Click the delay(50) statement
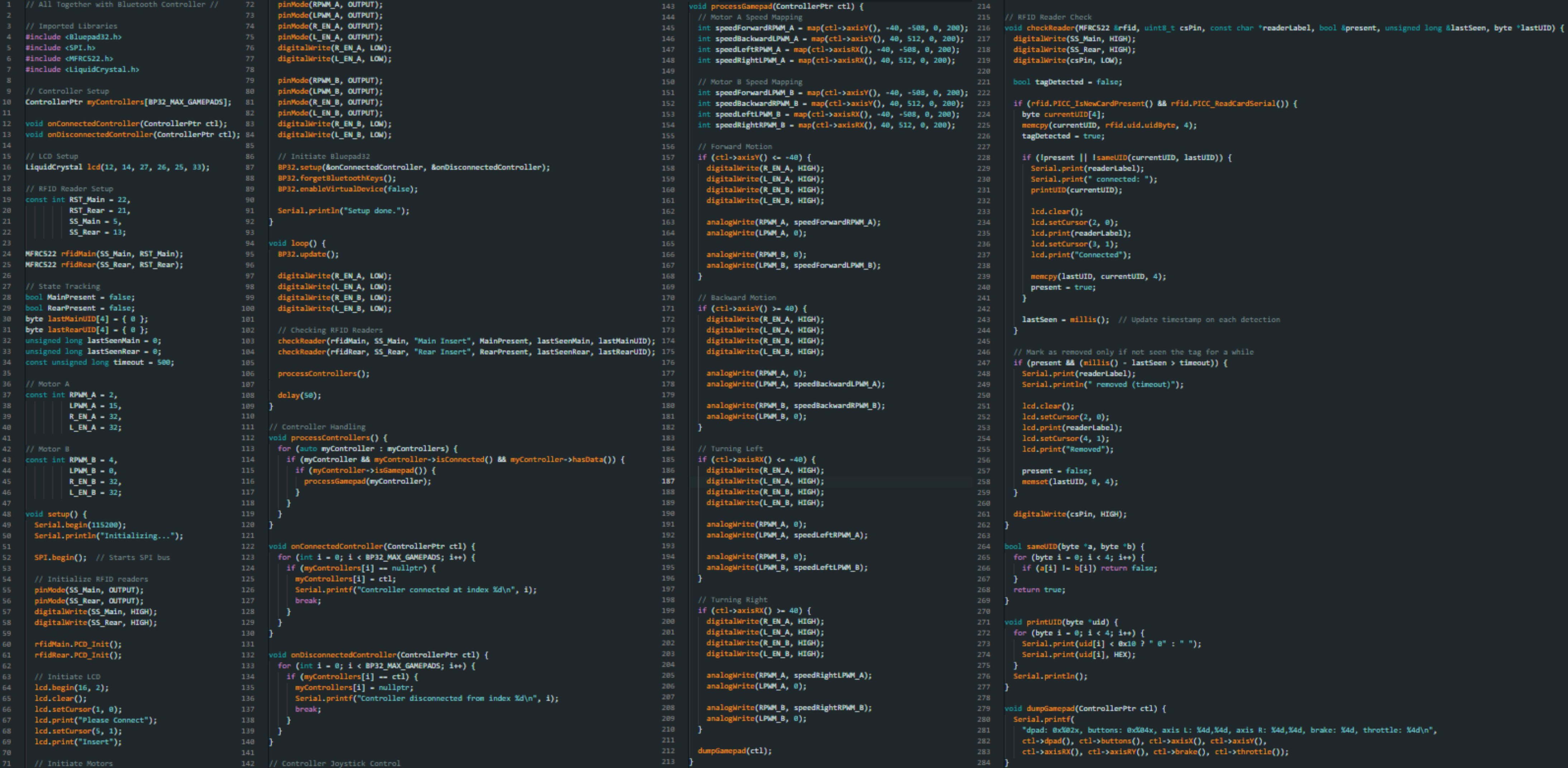This screenshot has height=768, width=1568. pos(299,395)
